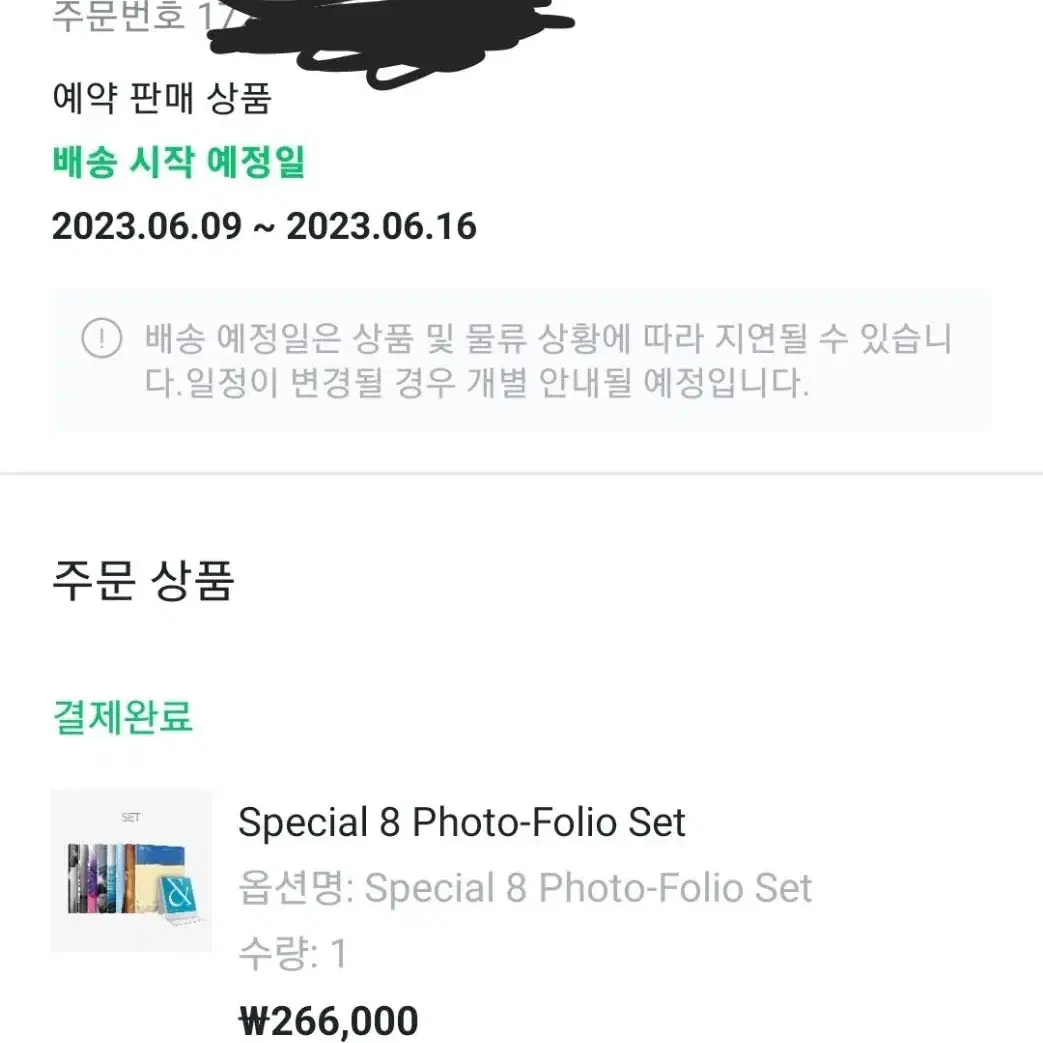Tap the tilde between delivery dates

coord(264,228)
